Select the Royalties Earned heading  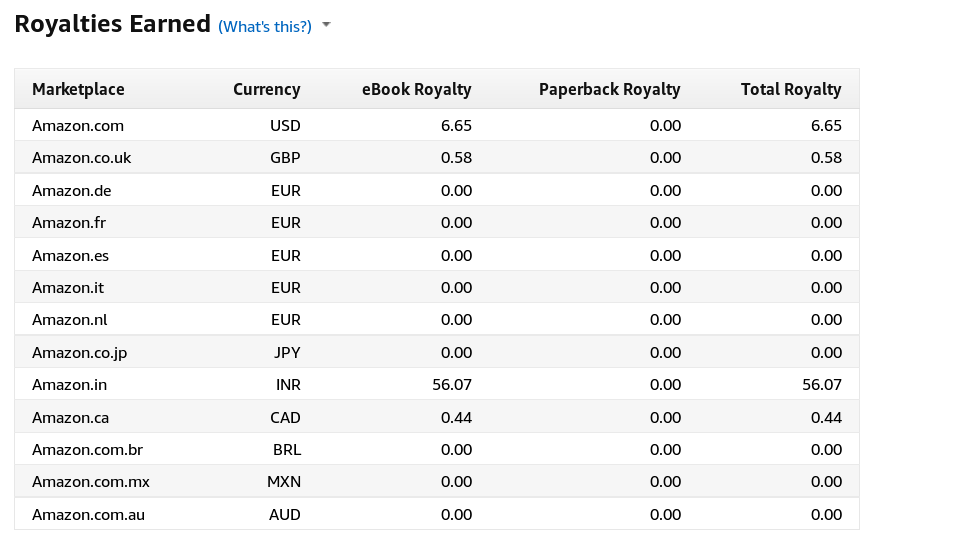coord(113,24)
